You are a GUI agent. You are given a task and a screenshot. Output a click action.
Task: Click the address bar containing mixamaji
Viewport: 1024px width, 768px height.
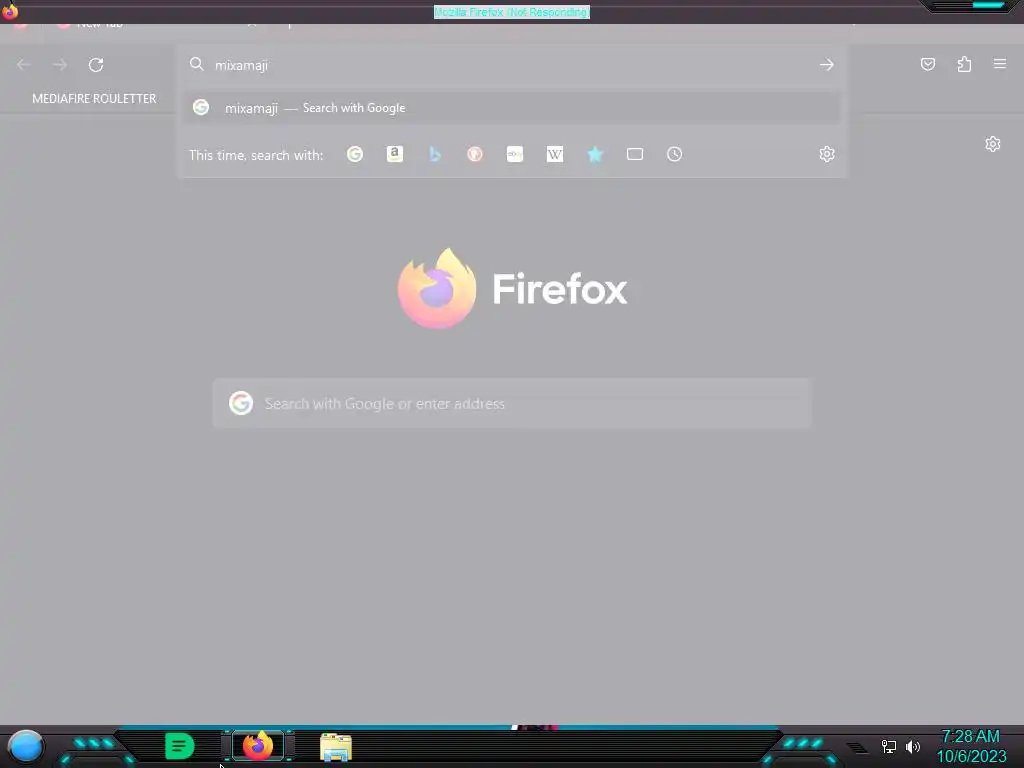click(512, 65)
